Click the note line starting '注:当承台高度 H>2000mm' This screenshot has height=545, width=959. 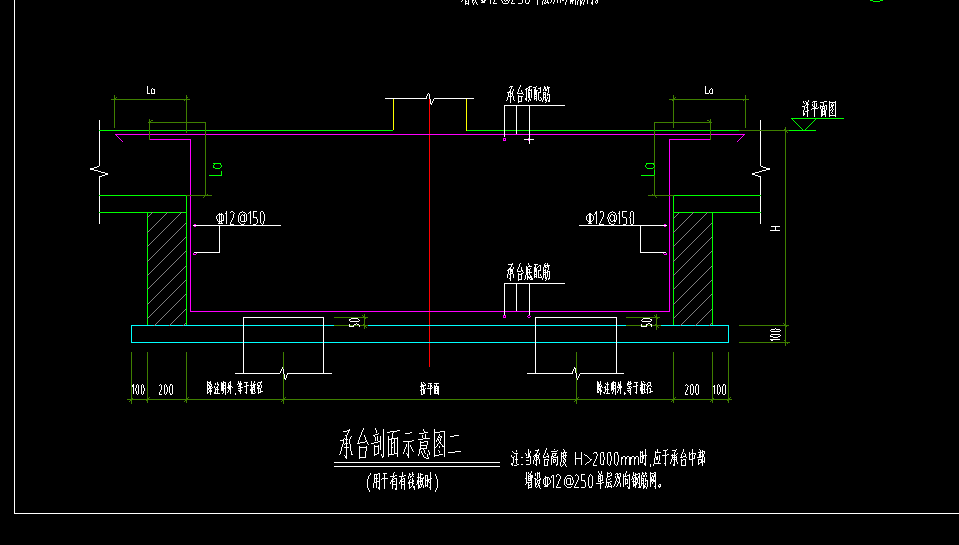click(608, 458)
